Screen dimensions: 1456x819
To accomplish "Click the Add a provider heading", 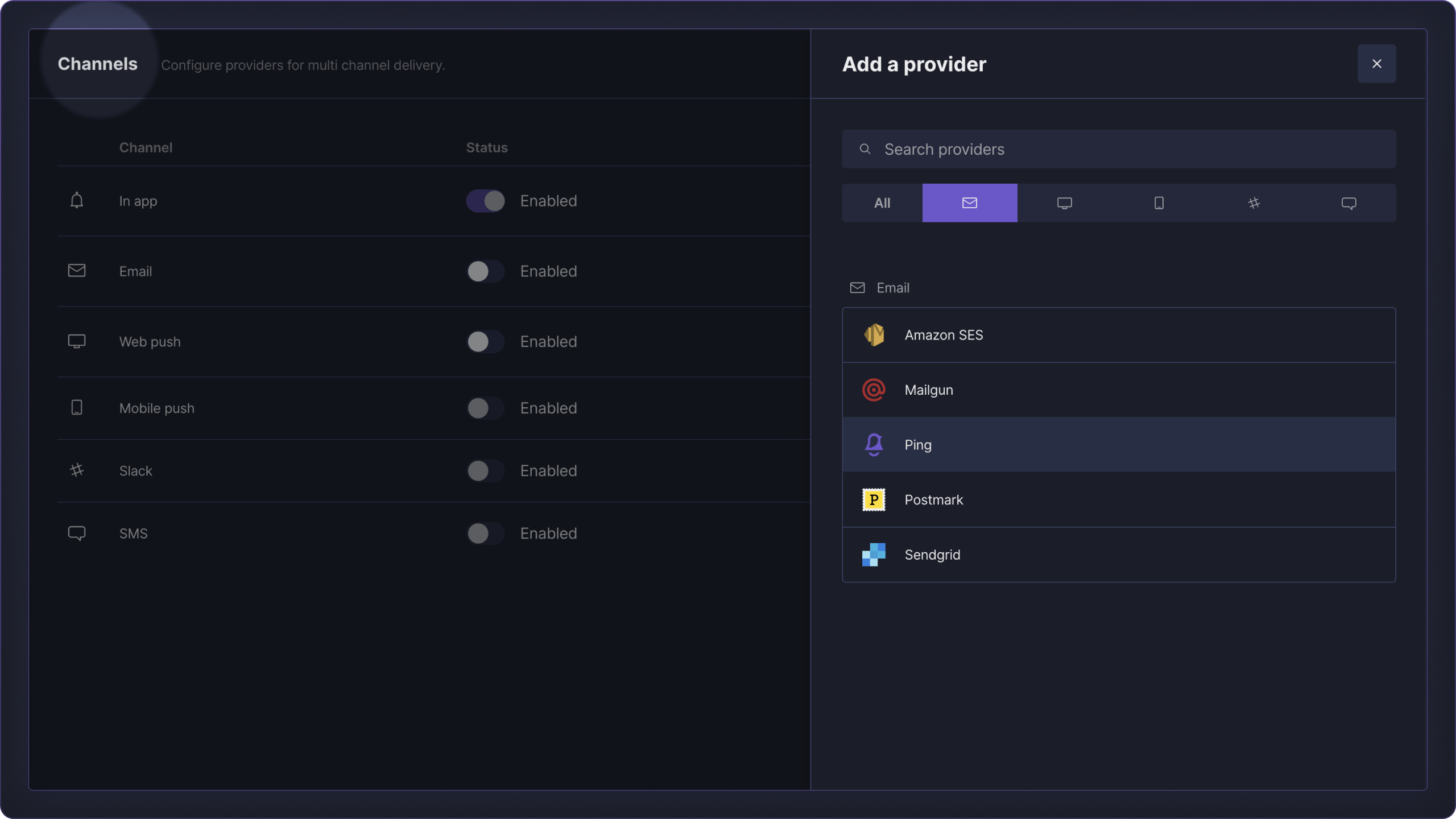I will pos(914,64).
